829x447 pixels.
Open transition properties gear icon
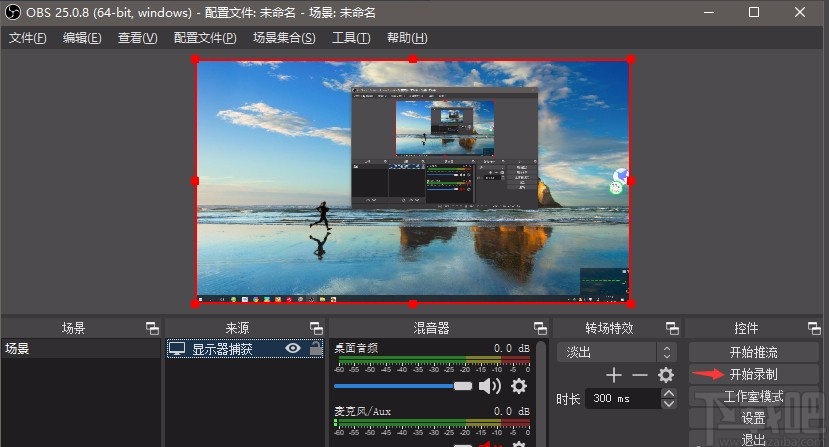[666, 375]
